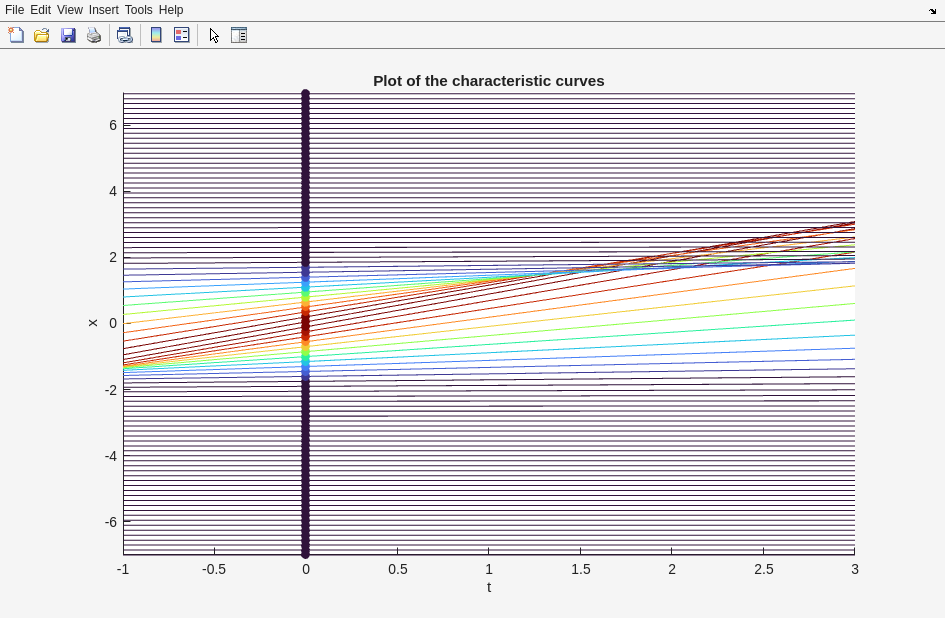
Task: Insert a legend using the toolbar icon
Action: coord(181,35)
